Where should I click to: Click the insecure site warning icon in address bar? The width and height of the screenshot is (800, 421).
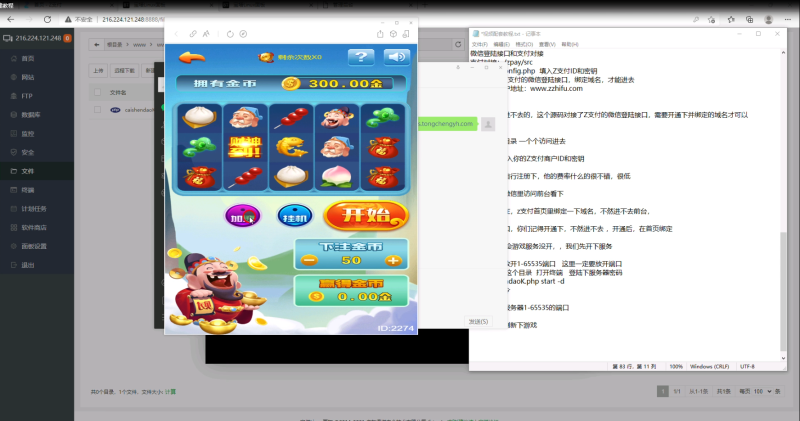tap(68, 19)
